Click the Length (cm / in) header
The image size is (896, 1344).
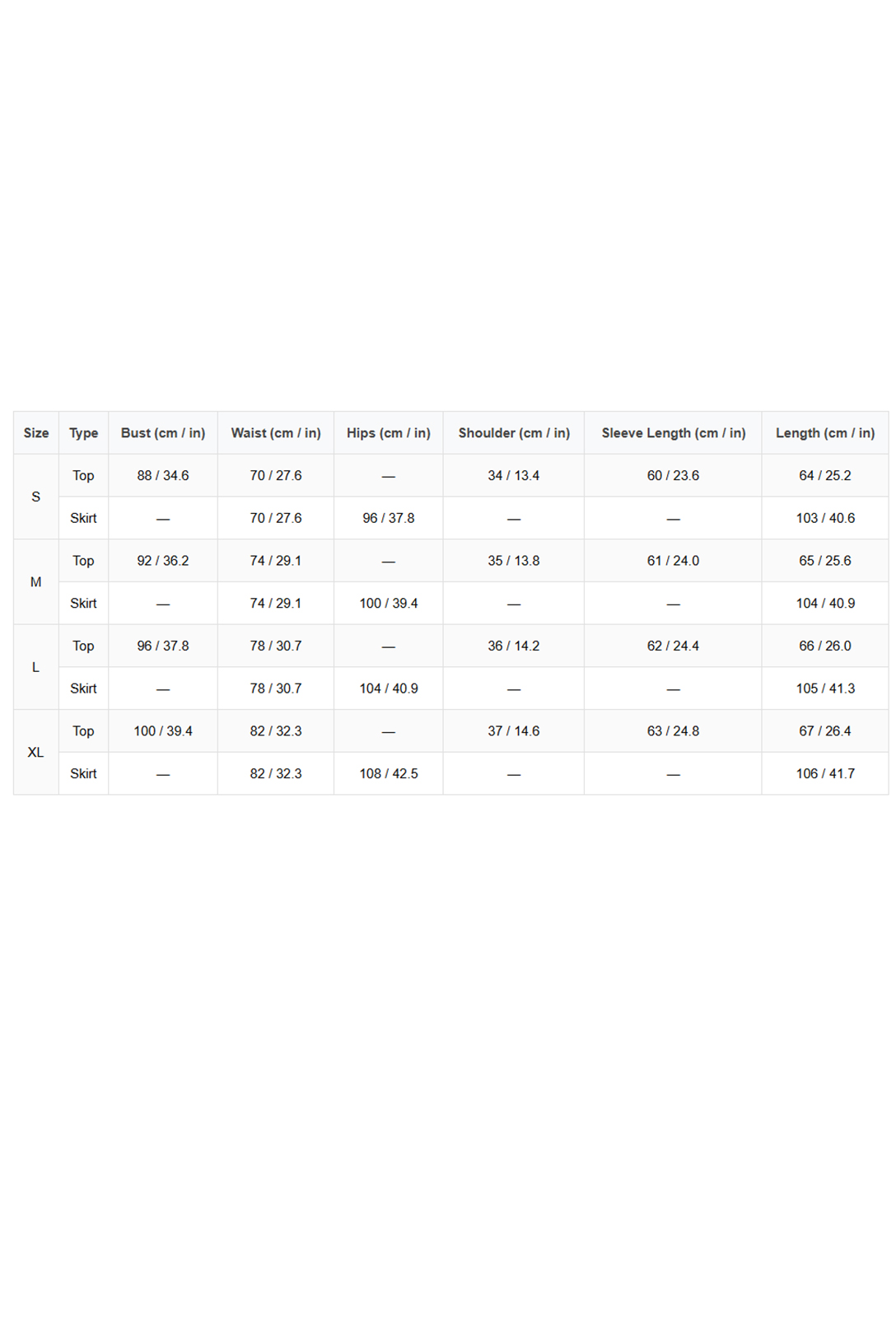[x=825, y=433]
